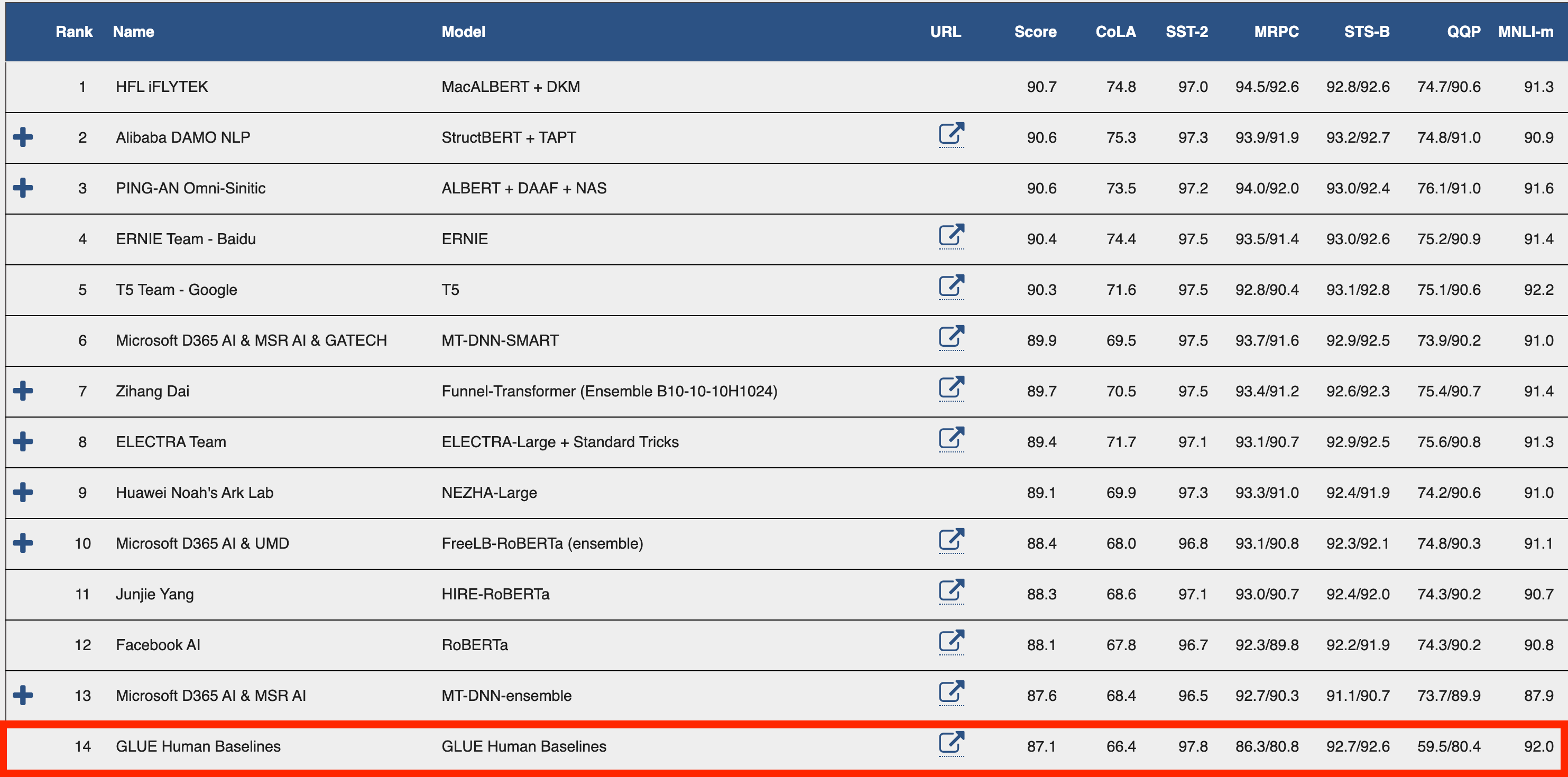The height and width of the screenshot is (777, 1568).
Task: Open URL link for StructBERT + TAPT
Action: point(951,134)
